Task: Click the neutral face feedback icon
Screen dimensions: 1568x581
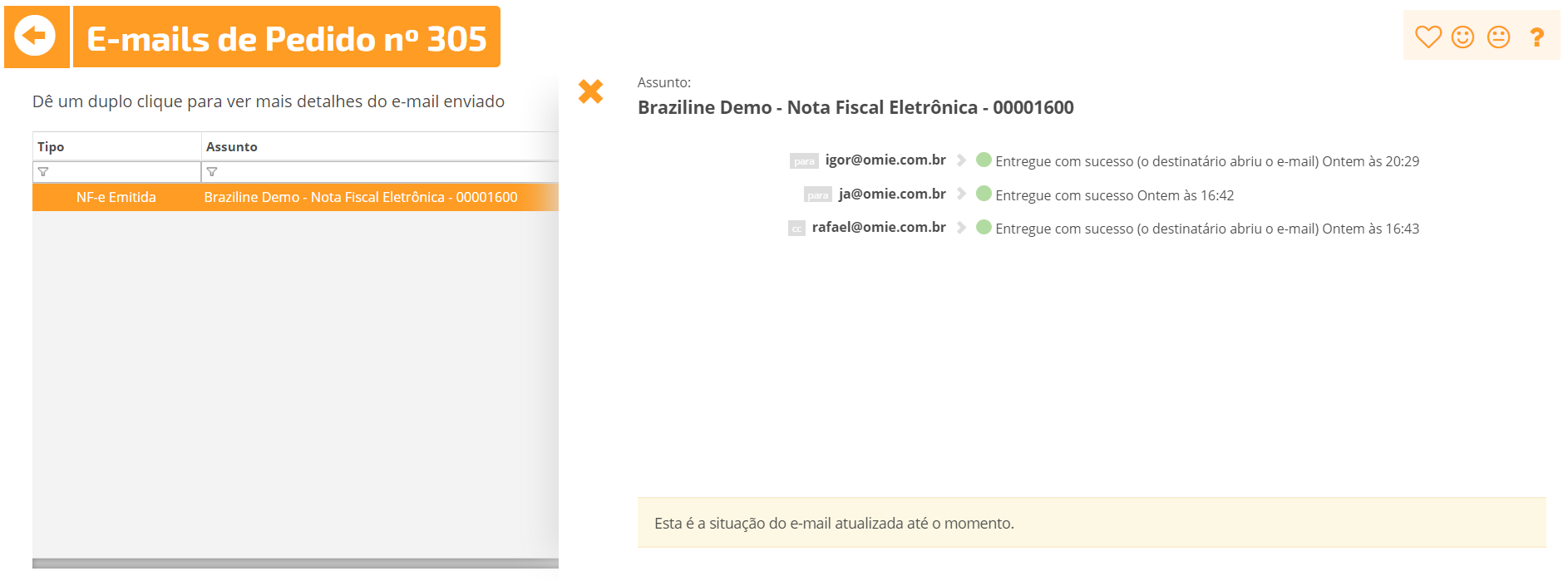Action: 1498,37
